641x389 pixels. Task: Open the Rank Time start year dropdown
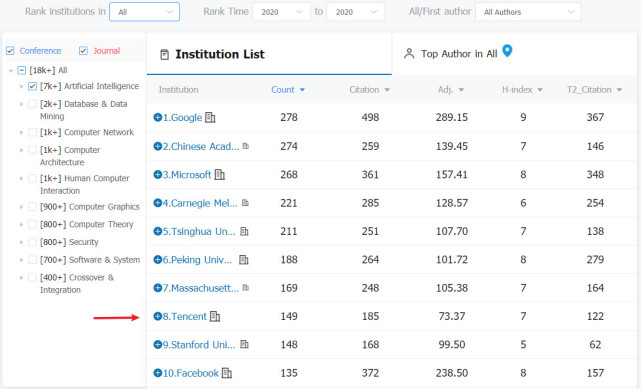[x=281, y=12]
